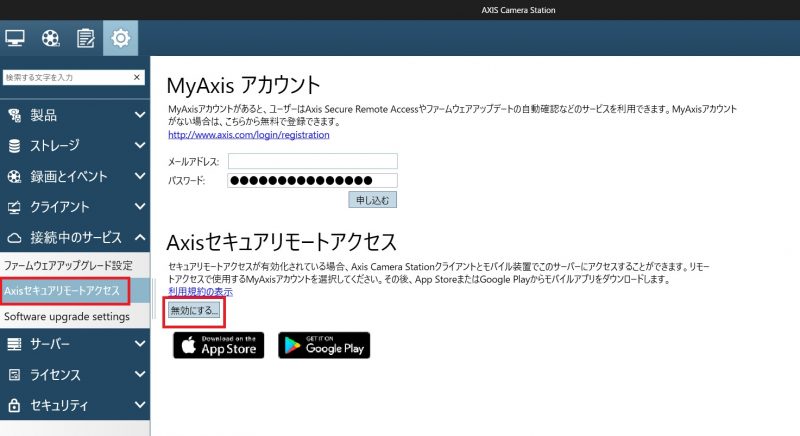This screenshot has width=800, height=436.
Task: Click the セキュリティ padlock icon
Action: pos(14,405)
